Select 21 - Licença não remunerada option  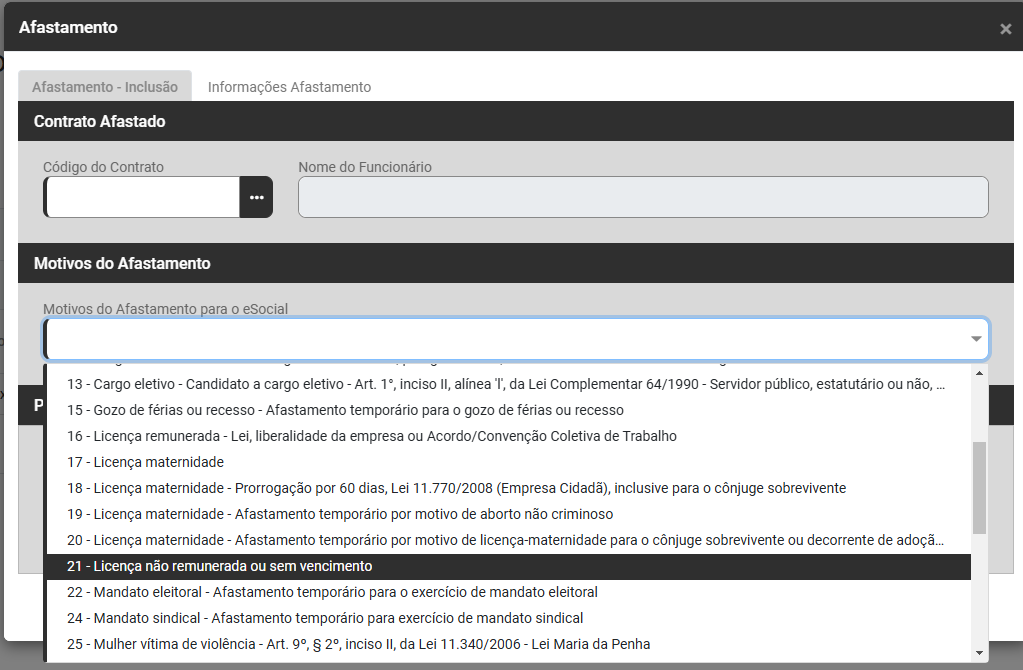coord(220,566)
